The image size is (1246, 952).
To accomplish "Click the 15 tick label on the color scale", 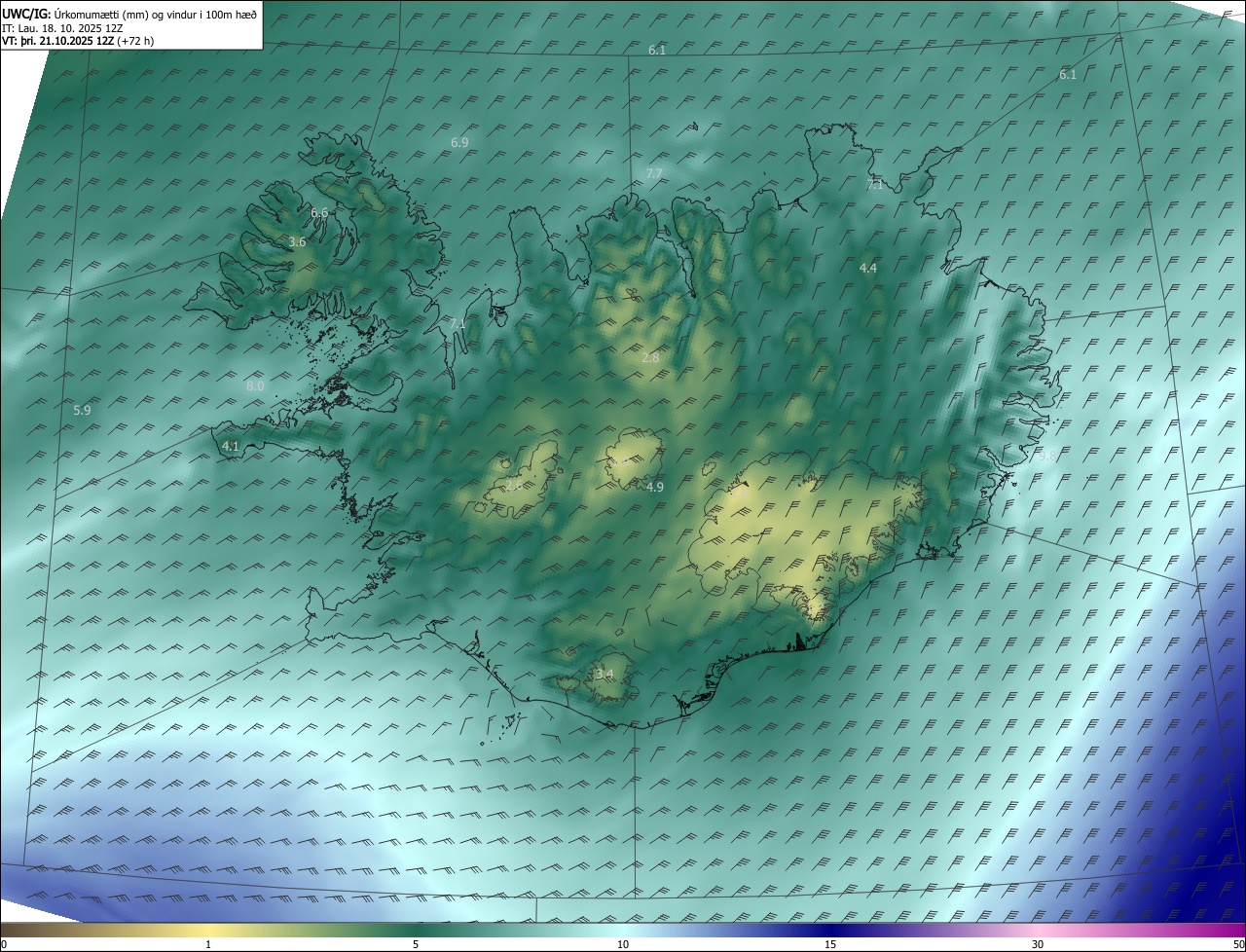I will [830, 944].
